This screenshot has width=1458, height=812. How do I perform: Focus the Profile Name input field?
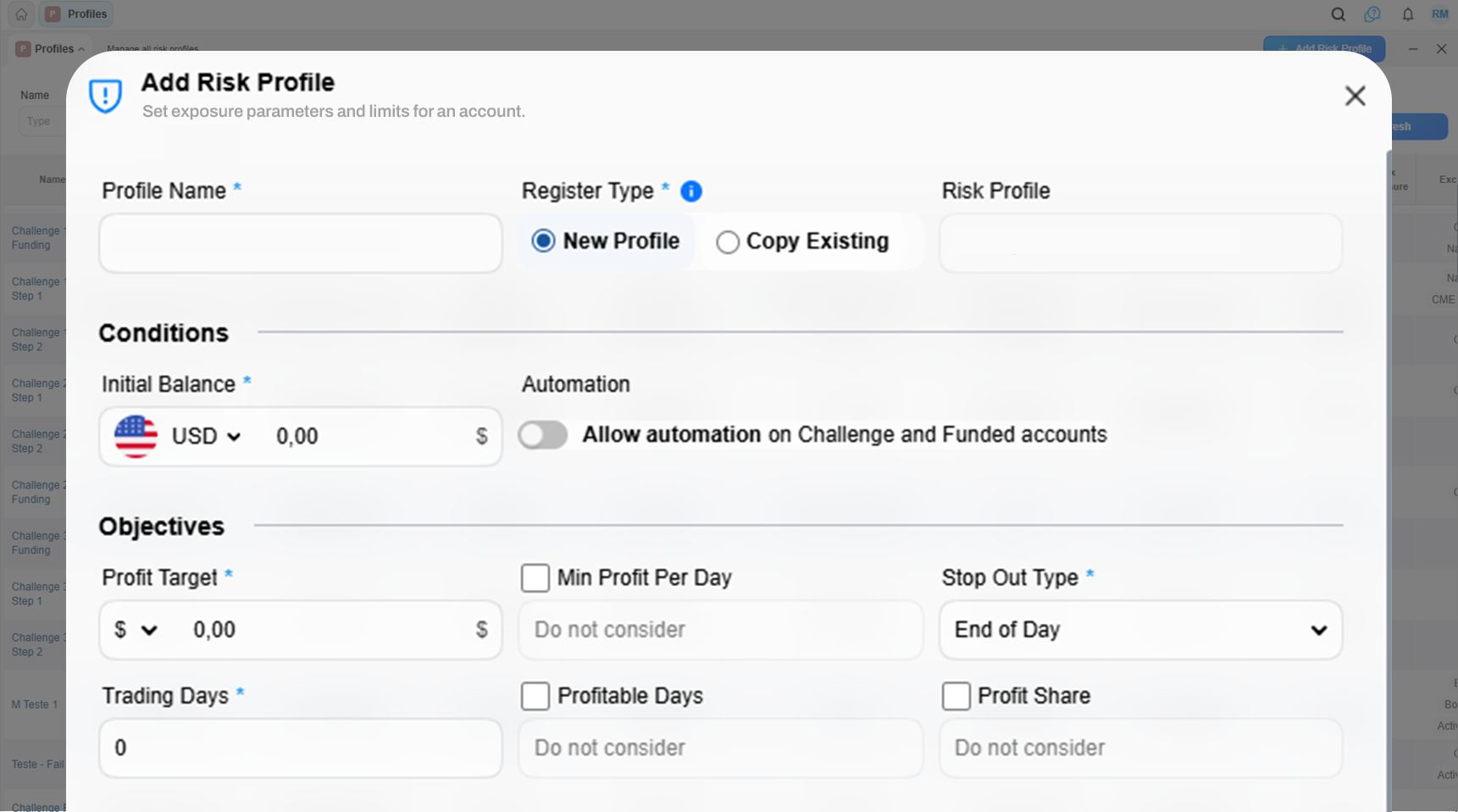pyautogui.click(x=301, y=243)
